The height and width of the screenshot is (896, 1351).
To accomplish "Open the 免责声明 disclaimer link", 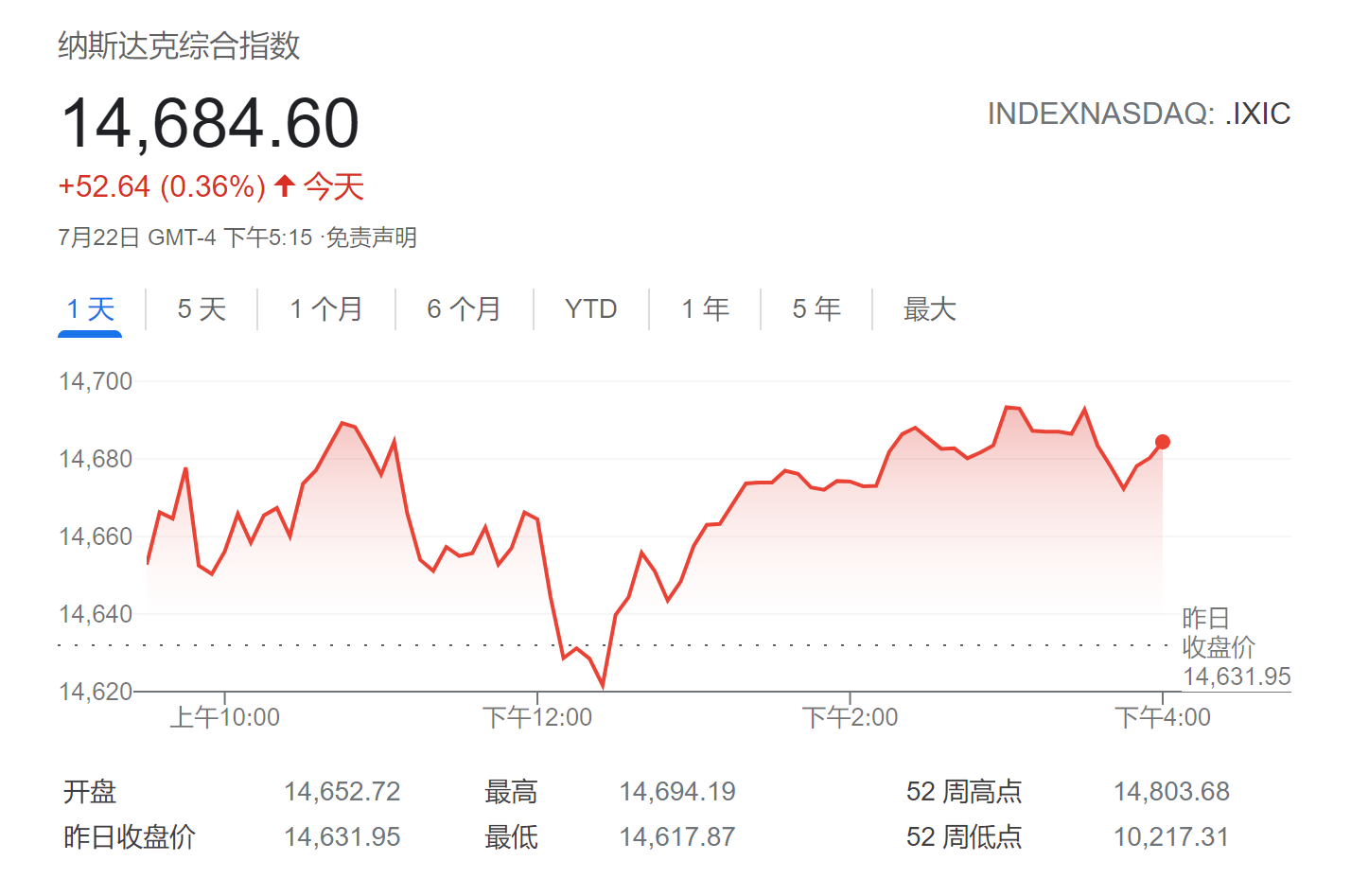I will (x=372, y=237).
